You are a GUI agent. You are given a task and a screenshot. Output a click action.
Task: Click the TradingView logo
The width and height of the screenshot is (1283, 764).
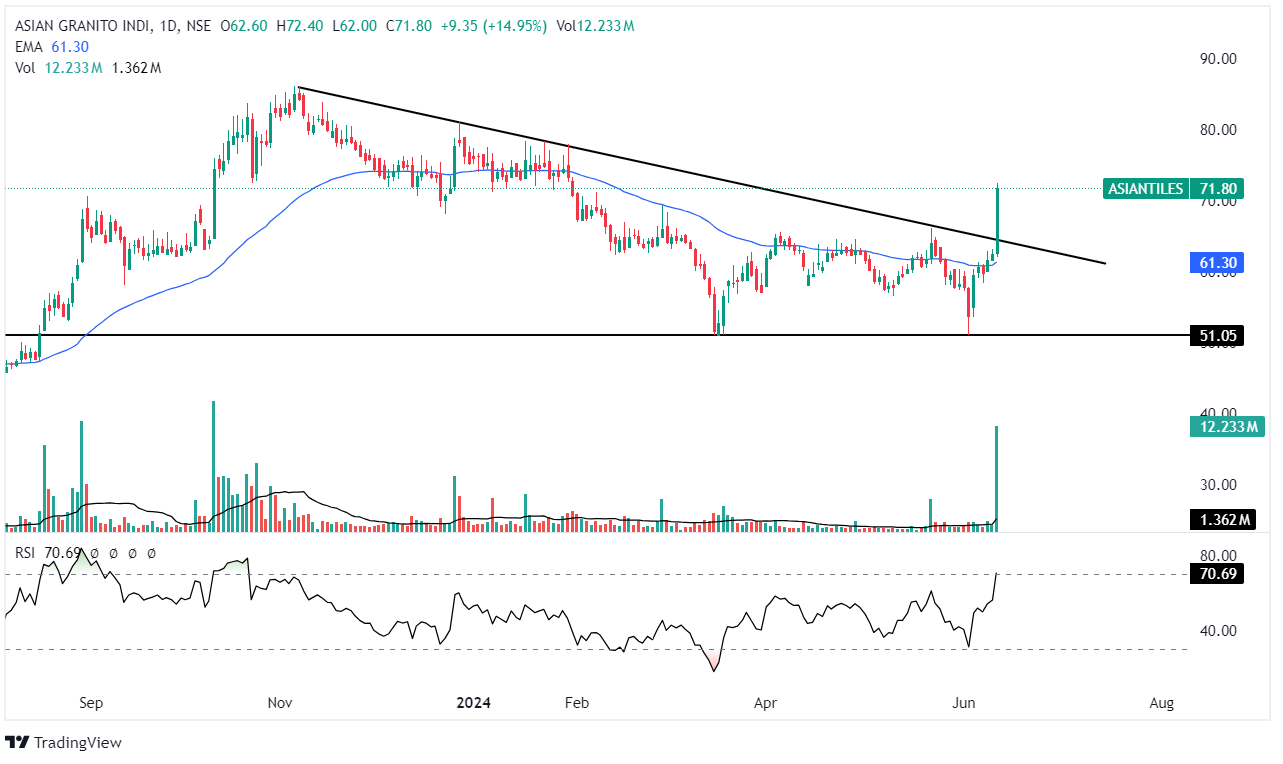pyautogui.click(x=63, y=742)
